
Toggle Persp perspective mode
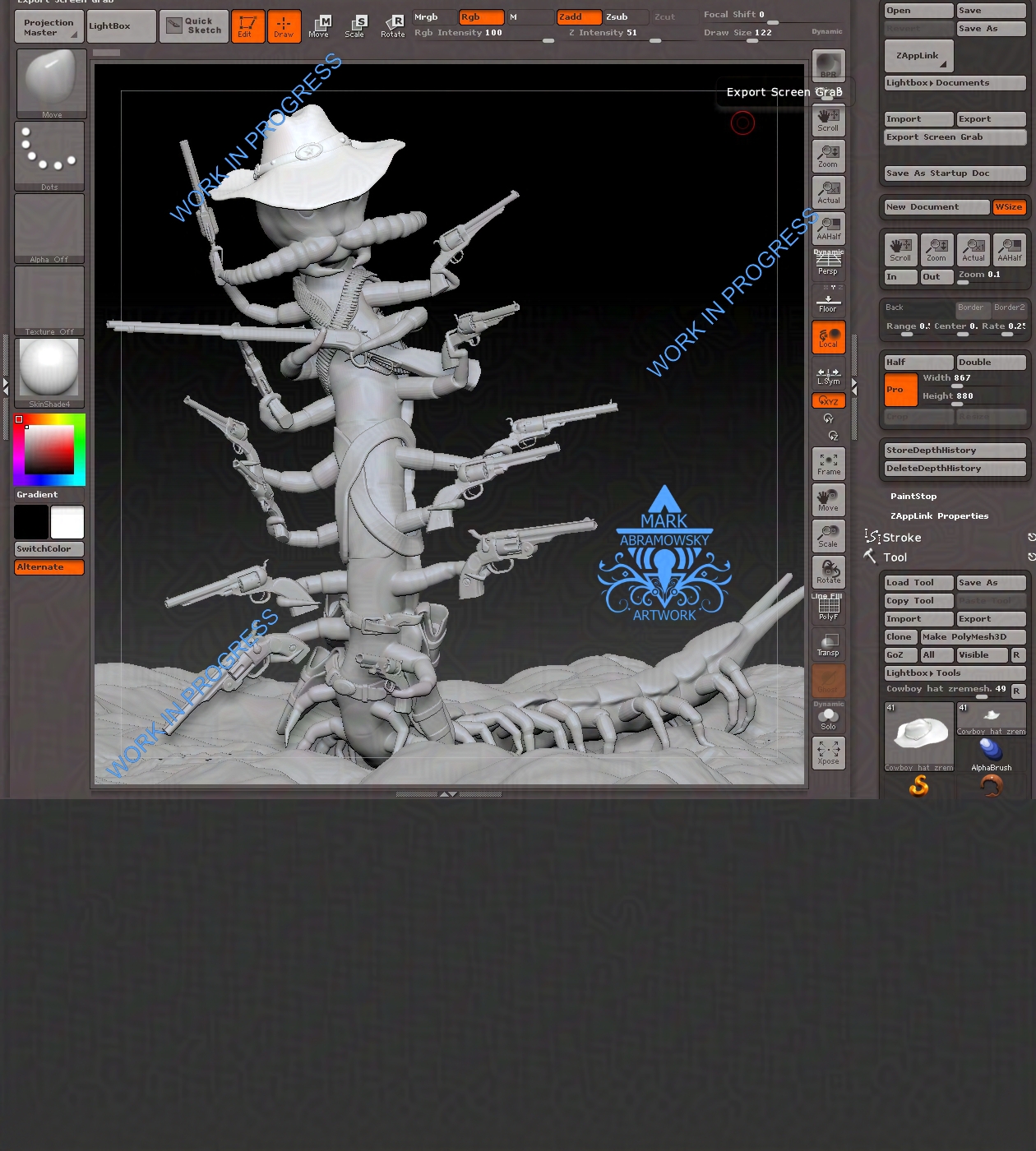828,266
